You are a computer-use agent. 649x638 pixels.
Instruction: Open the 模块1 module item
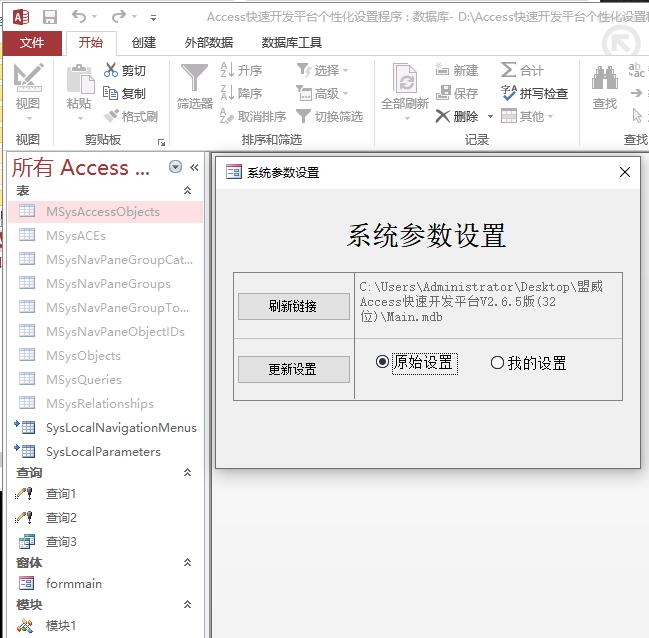coord(61,625)
